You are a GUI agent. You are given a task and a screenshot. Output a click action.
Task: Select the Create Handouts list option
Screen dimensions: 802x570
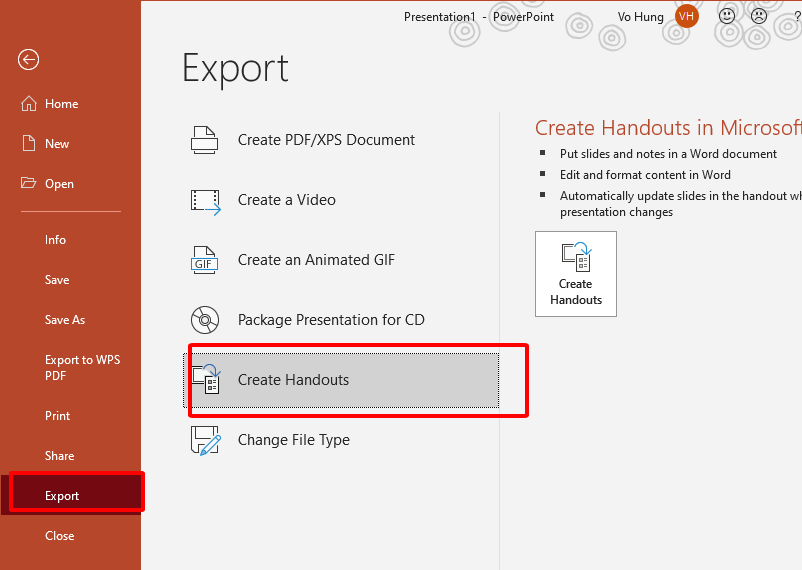(341, 380)
